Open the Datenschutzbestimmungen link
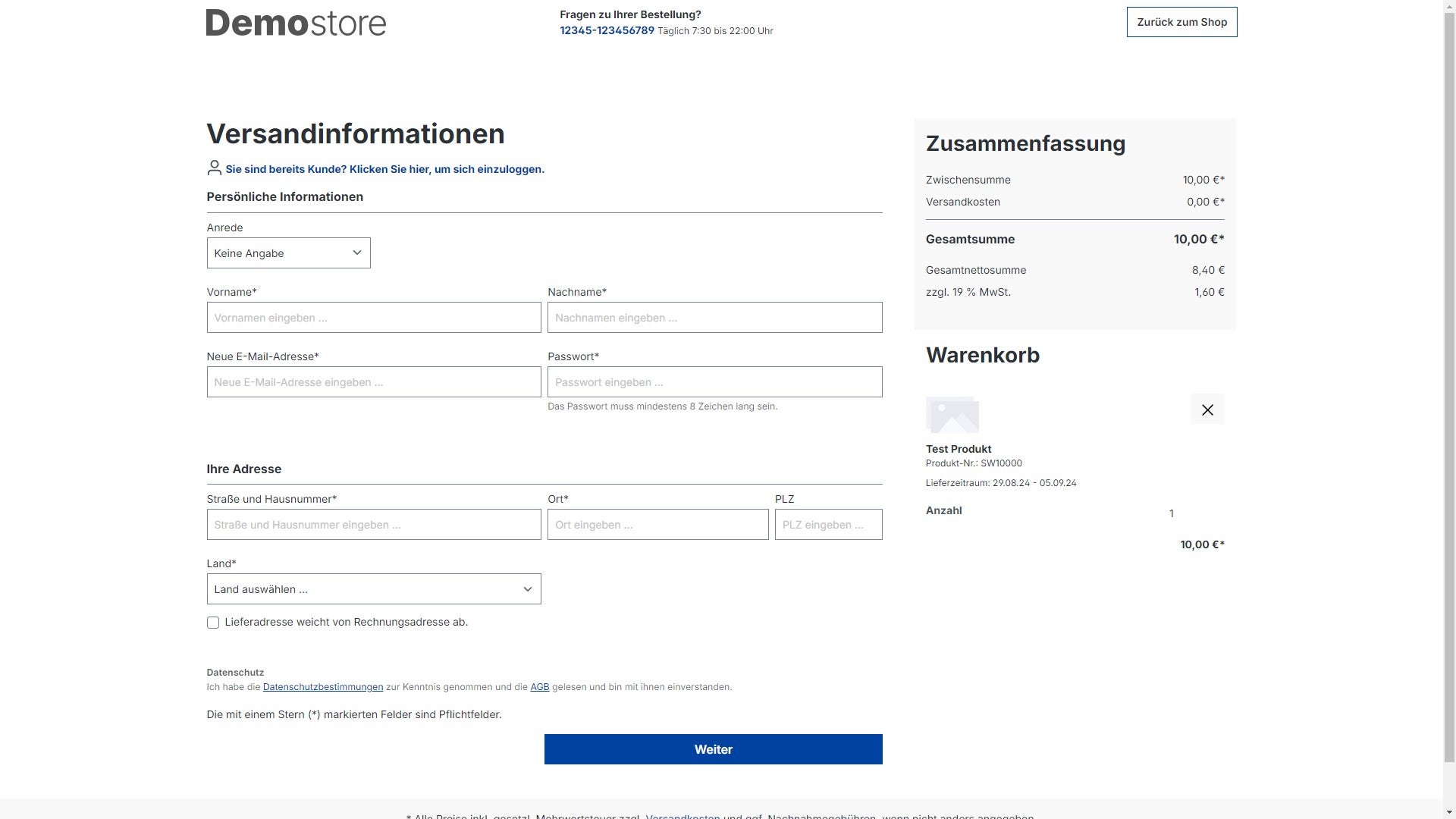Screen dimensions: 1456x819 (x=323, y=687)
